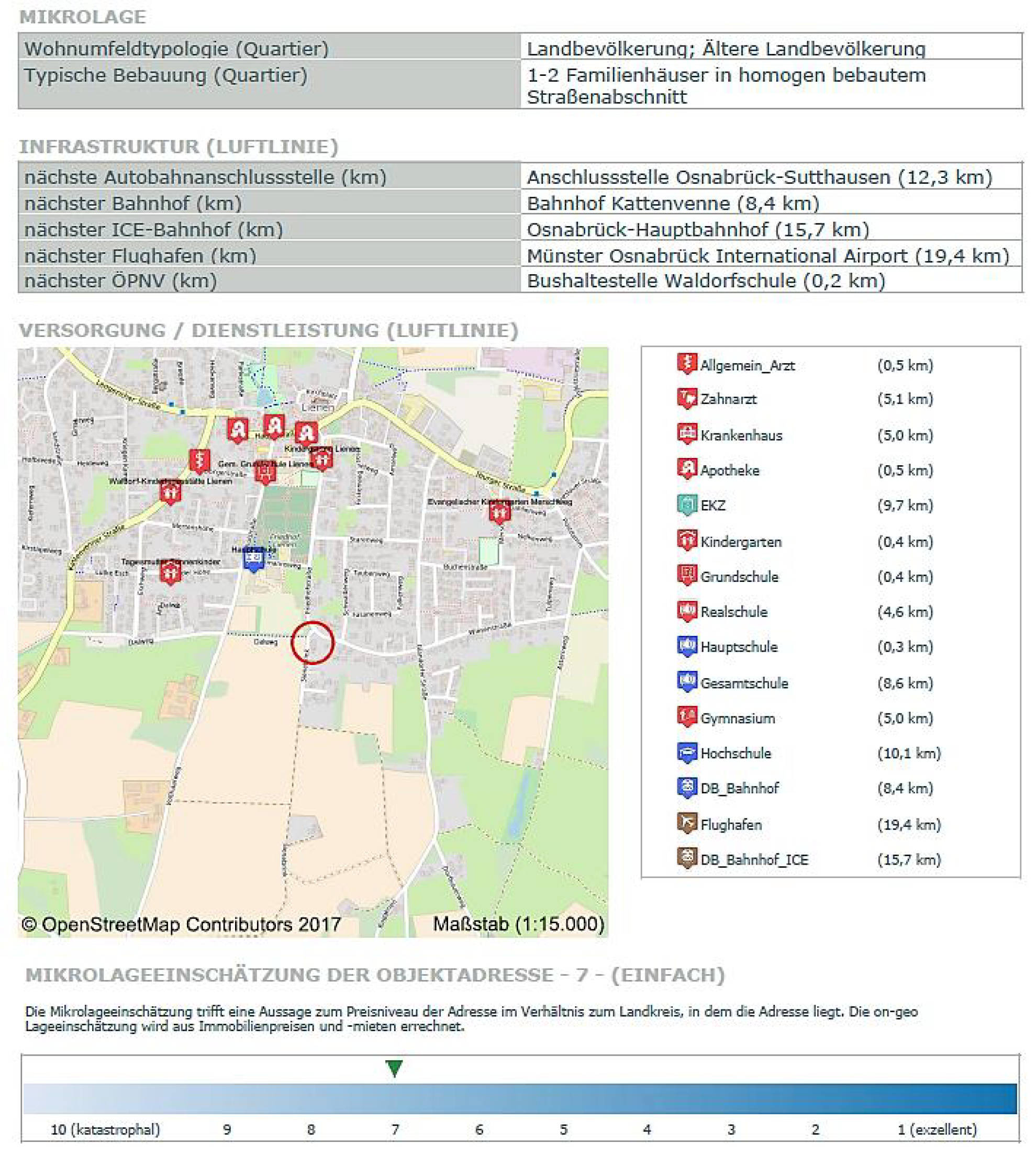Click the red circle object location marker
This screenshot has height=1155, width=1036.
313,642
